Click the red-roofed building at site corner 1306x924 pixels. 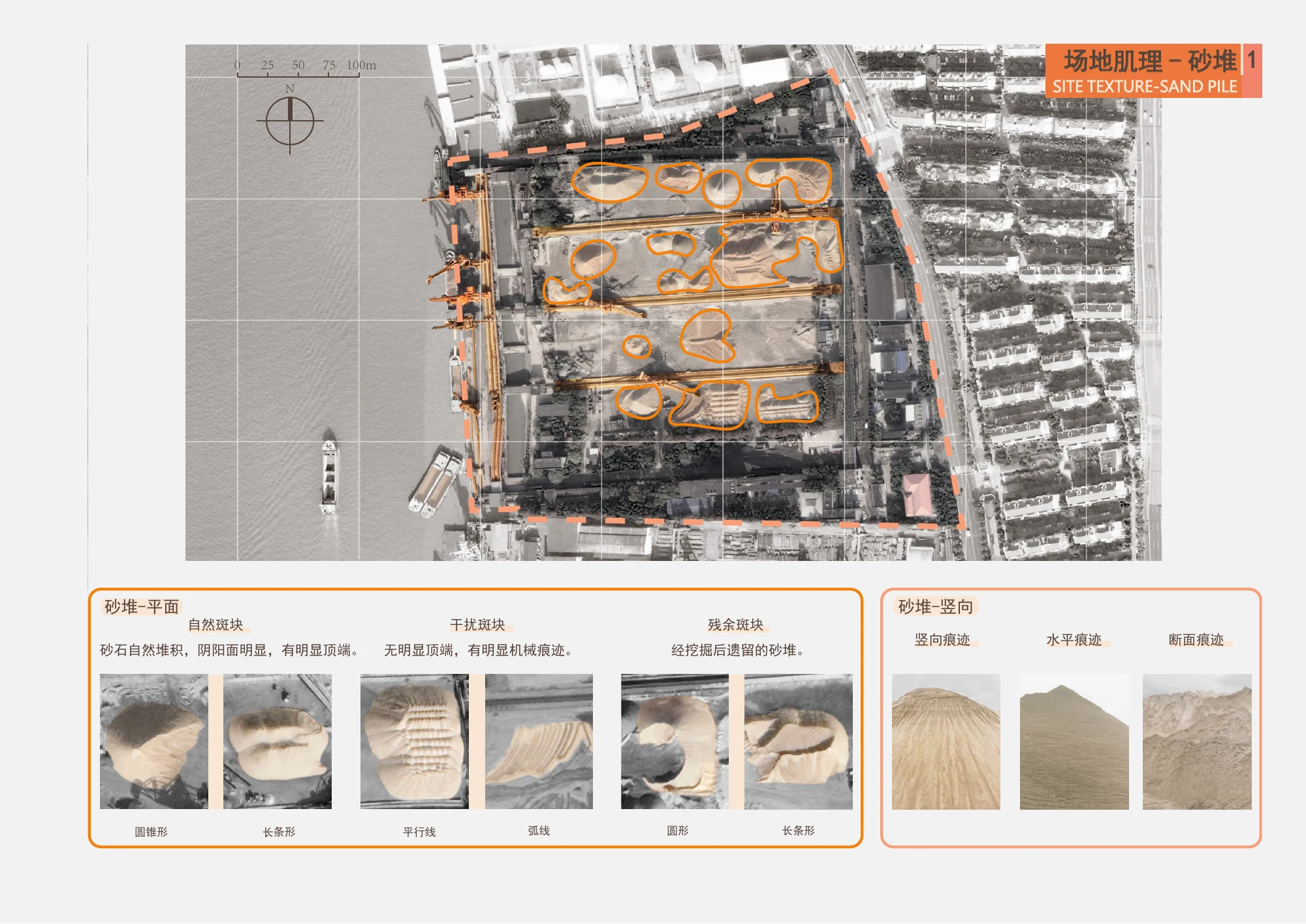click(917, 495)
